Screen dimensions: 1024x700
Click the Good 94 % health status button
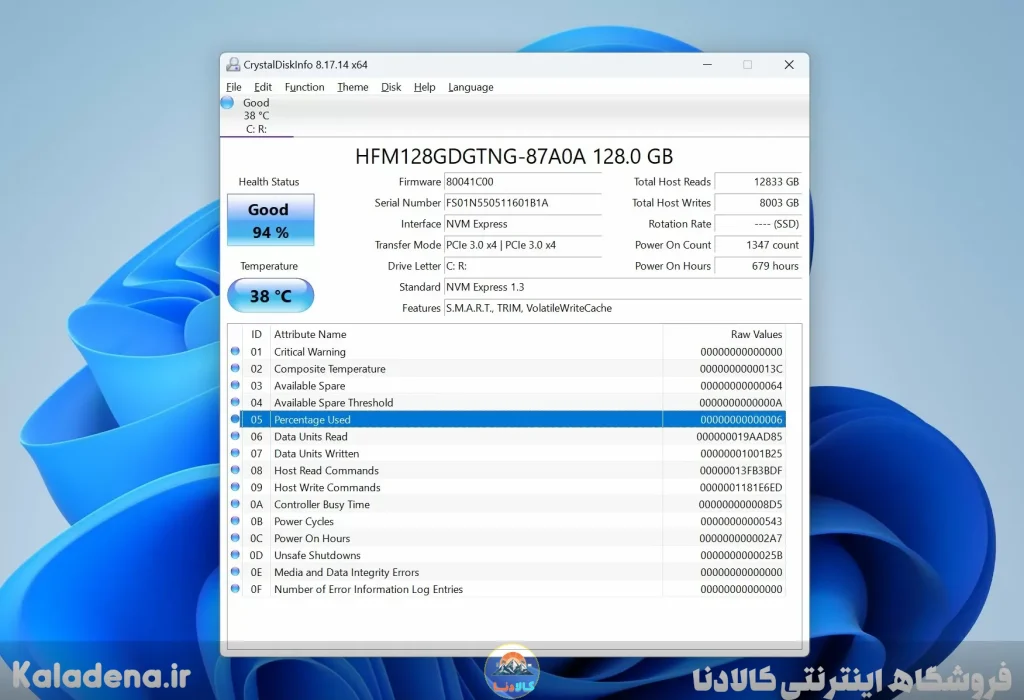click(x=270, y=220)
